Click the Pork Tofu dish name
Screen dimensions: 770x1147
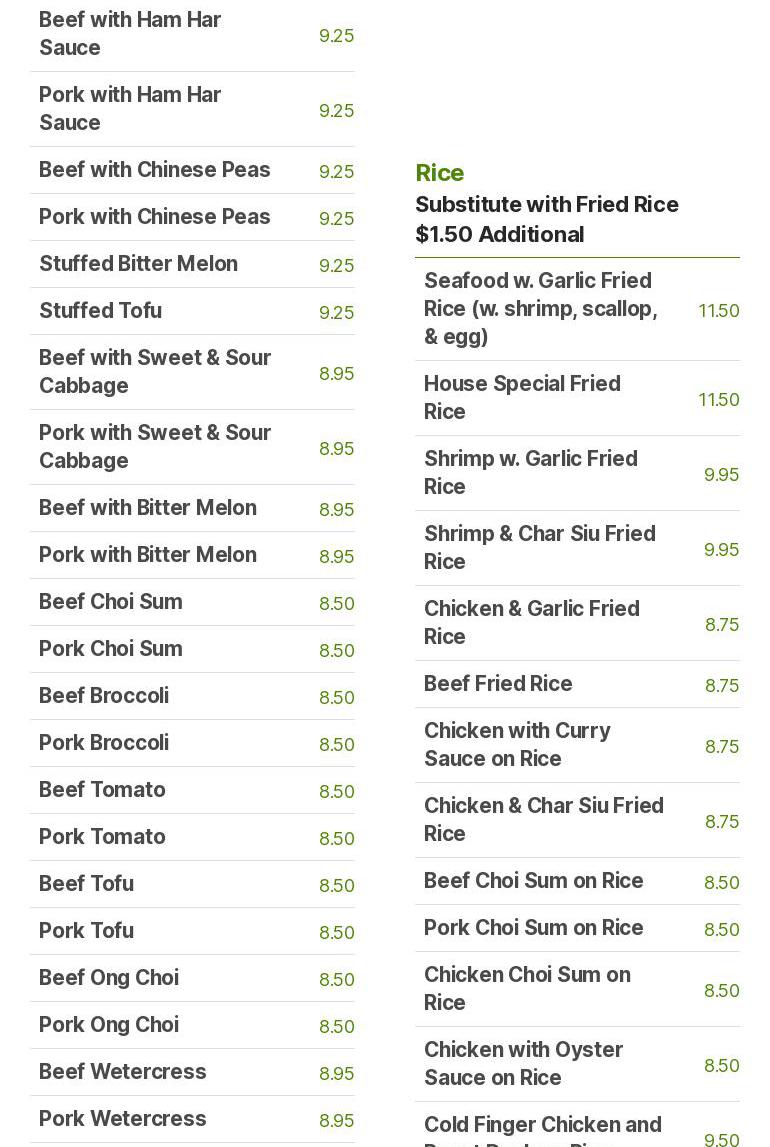pyautogui.click(x=86, y=931)
